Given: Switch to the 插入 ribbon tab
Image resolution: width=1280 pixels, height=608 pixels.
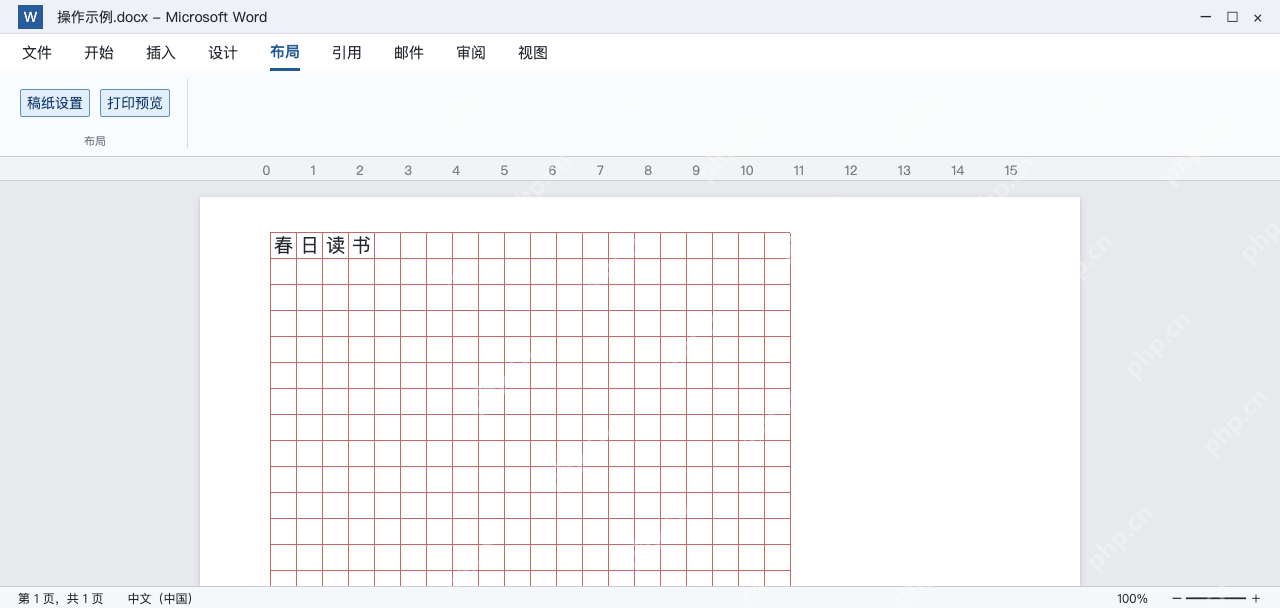Looking at the screenshot, I should 161,53.
